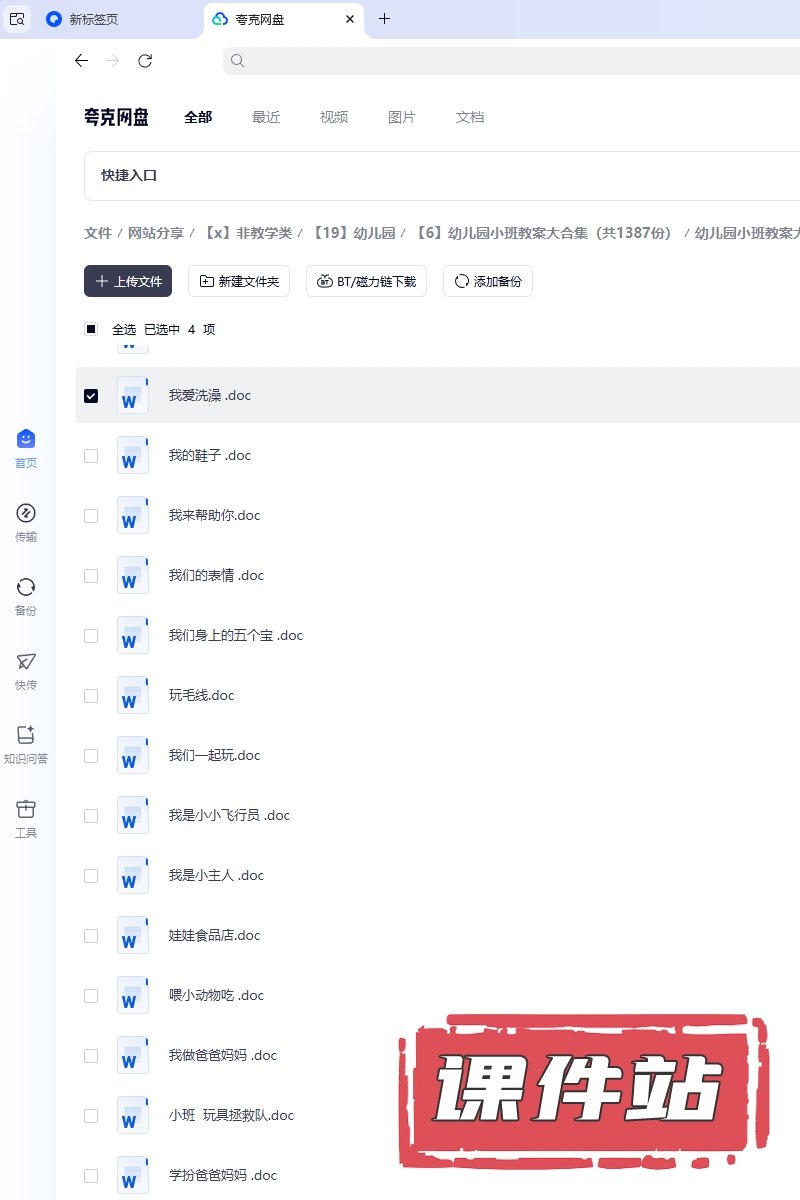The image size is (800, 1200).
Task: Open the 快传 quick transfer icon
Action: pos(26,662)
